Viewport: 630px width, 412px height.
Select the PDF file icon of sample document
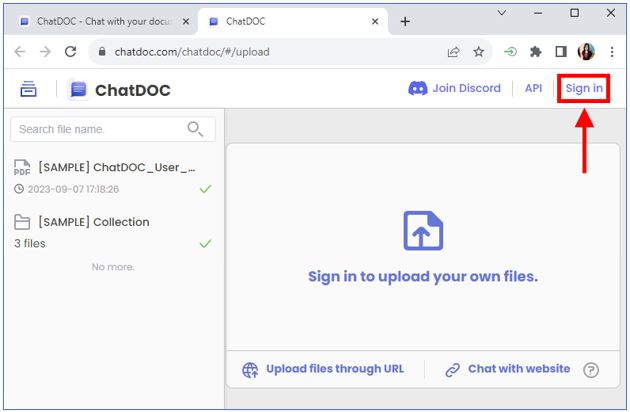pos(22,168)
